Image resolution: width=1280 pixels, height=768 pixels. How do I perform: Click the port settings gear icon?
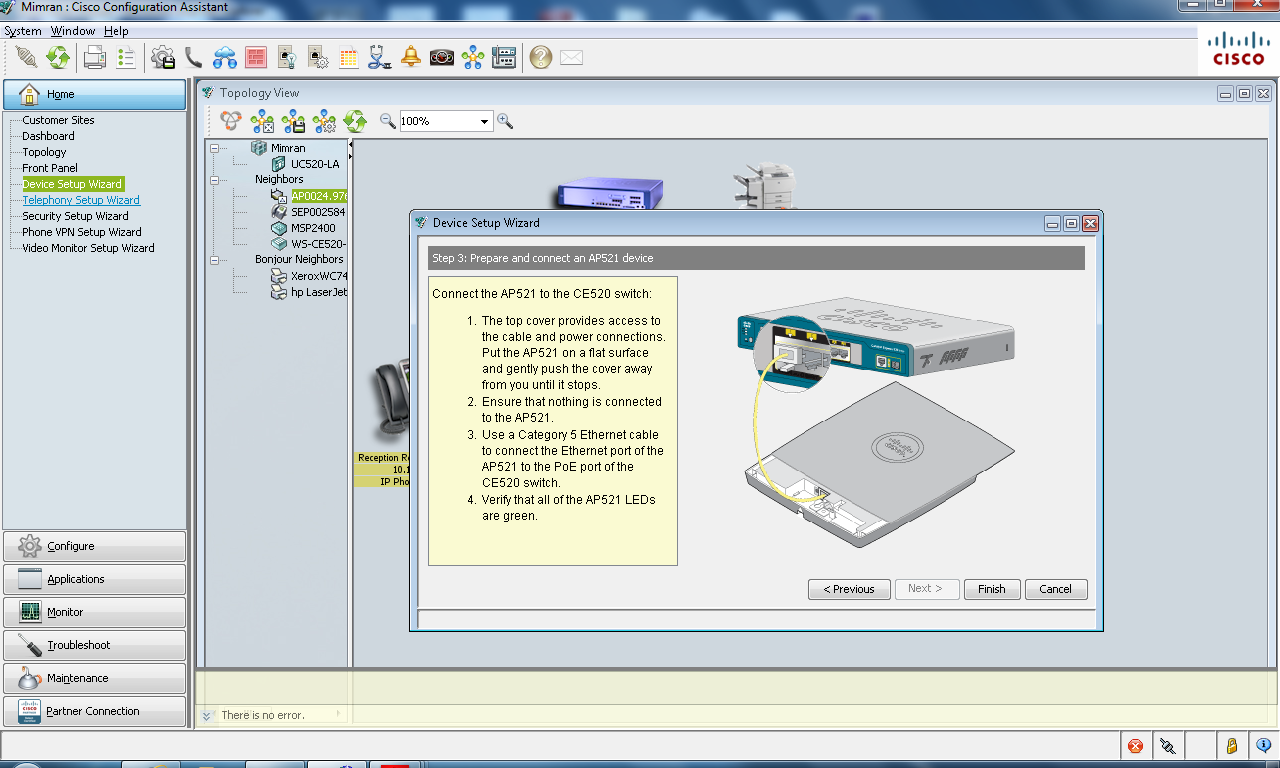point(318,57)
